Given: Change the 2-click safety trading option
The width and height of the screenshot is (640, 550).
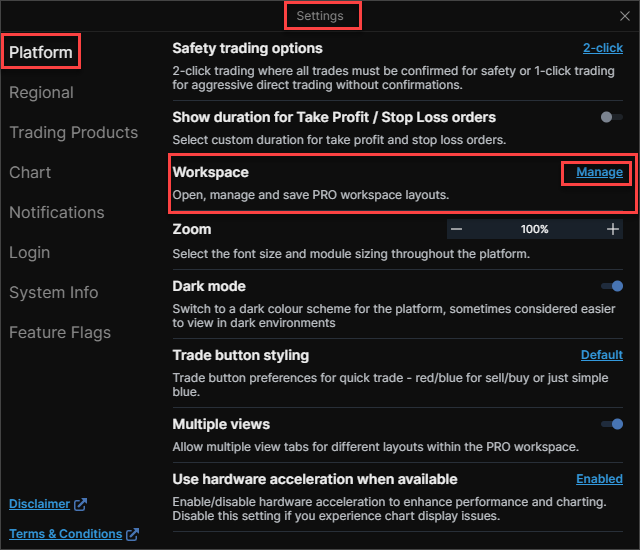Looking at the screenshot, I should [x=602, y=48].
